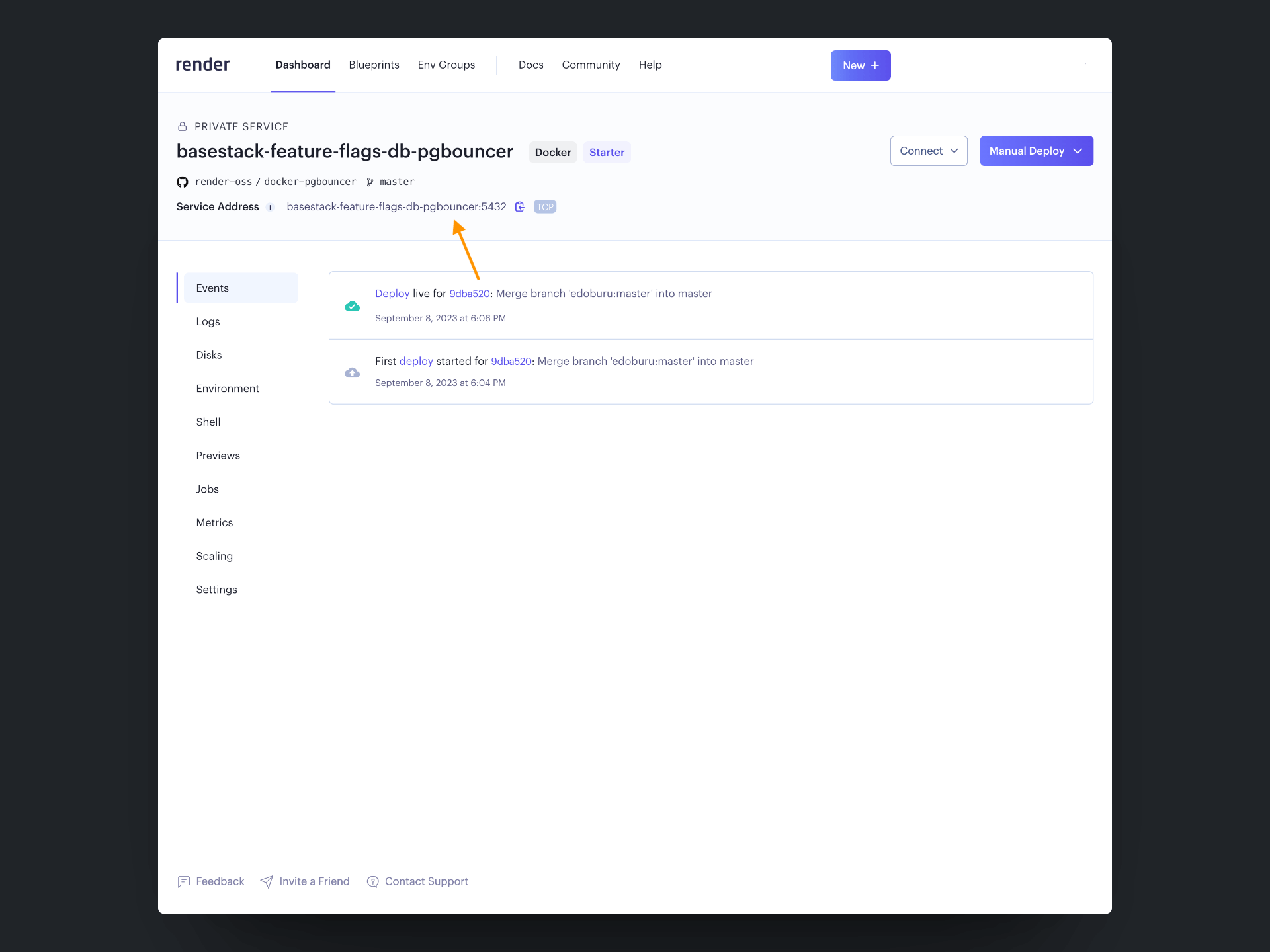Open the Metrics section
The image size is (1270, 952).
[214, 522]
